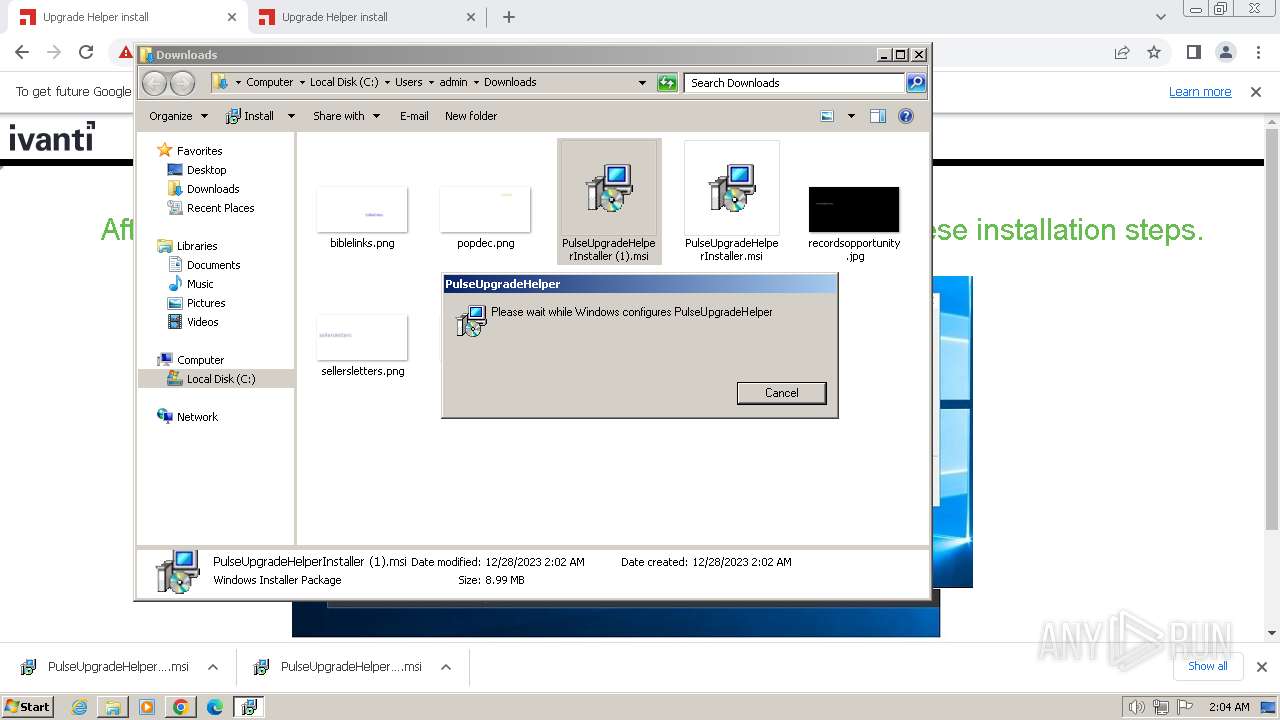
Task: Select Libraries in navigation pane
Action: point(197,246)
